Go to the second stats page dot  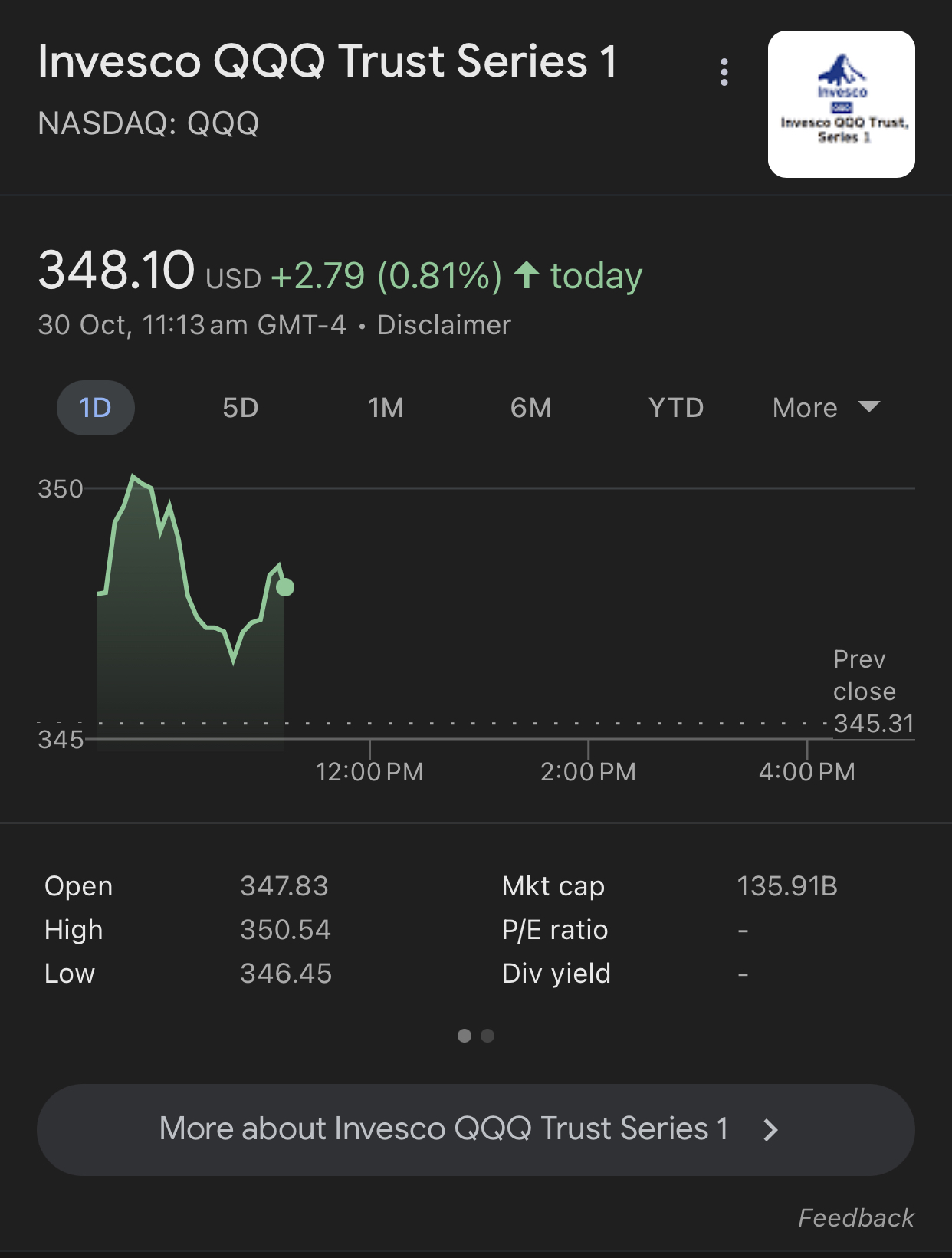click(487, 1036)
